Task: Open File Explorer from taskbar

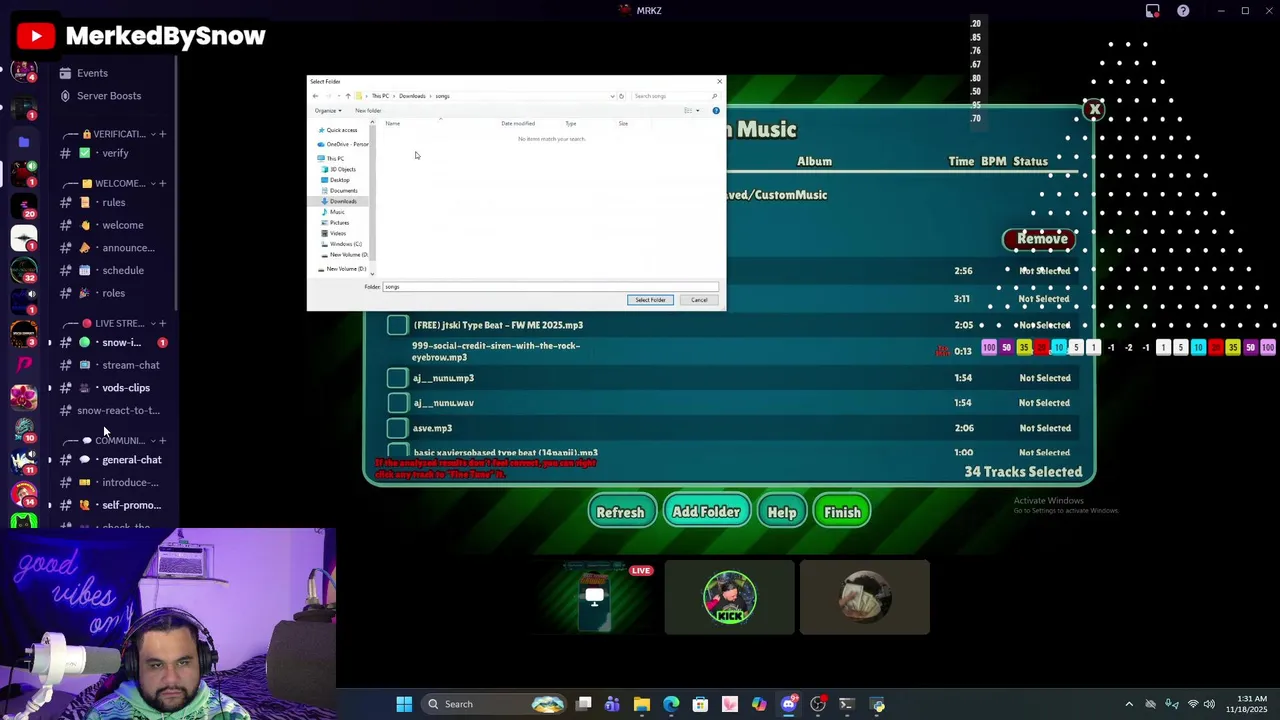Action: pyautogui.click(x=642, y=704)
